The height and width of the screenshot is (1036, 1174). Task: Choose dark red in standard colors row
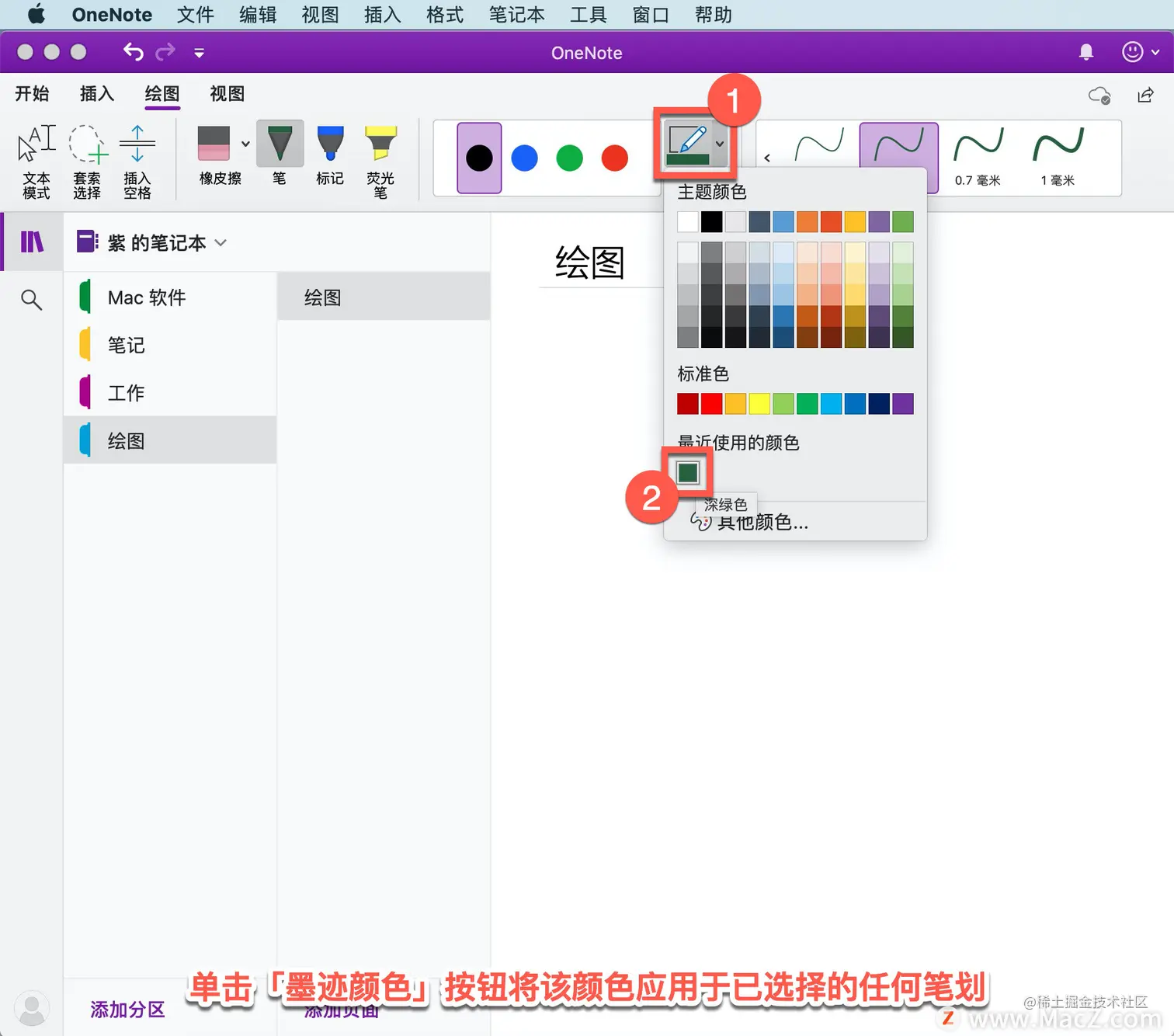pyautogui.click(x=688, y=404)
